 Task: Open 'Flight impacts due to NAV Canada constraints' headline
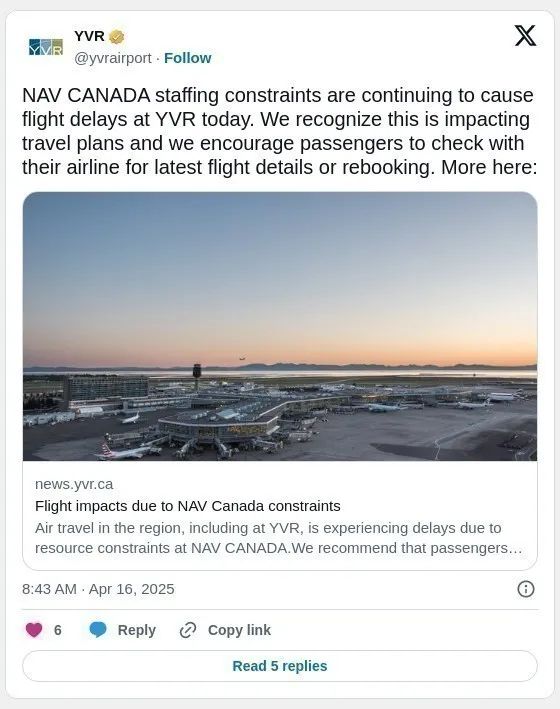click(188, 506)
